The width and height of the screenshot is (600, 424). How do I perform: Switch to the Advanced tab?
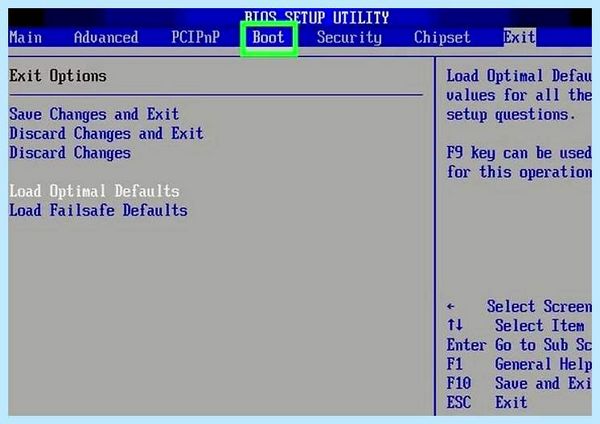[x=106, y=38]
